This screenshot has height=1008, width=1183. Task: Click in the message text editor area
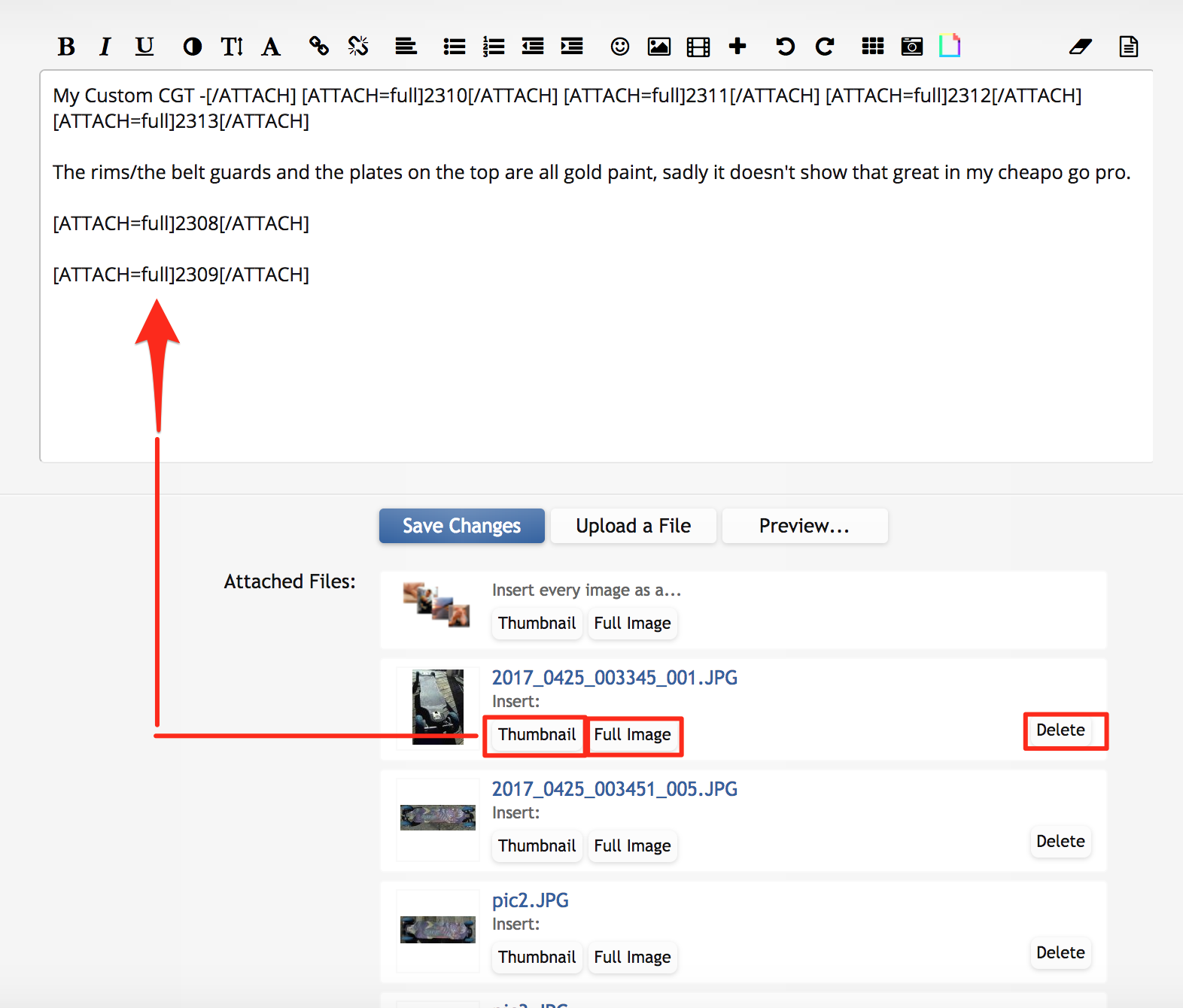tap(596, 361)
